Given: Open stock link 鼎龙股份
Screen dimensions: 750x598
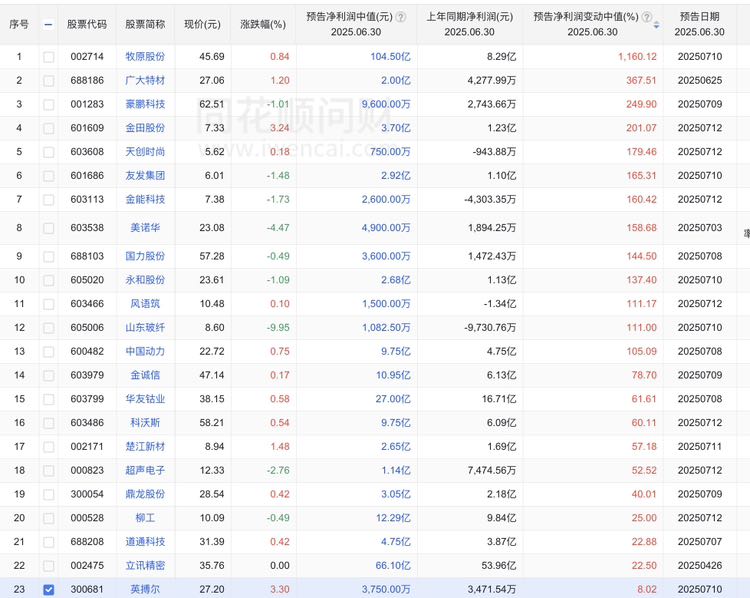Looking at the screenshot, I should click(x=145, y=494).
